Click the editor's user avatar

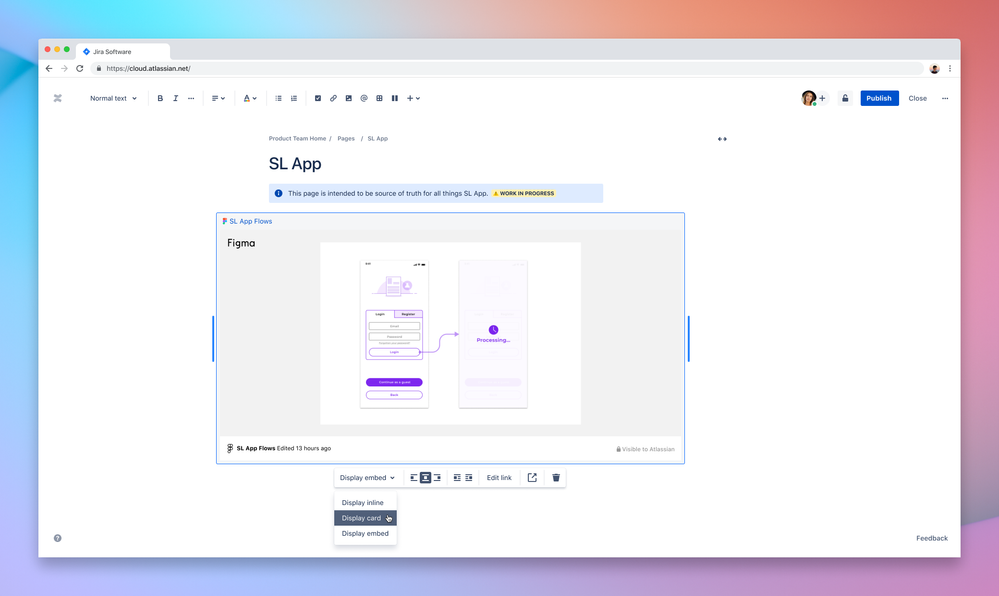click(809, 98)
